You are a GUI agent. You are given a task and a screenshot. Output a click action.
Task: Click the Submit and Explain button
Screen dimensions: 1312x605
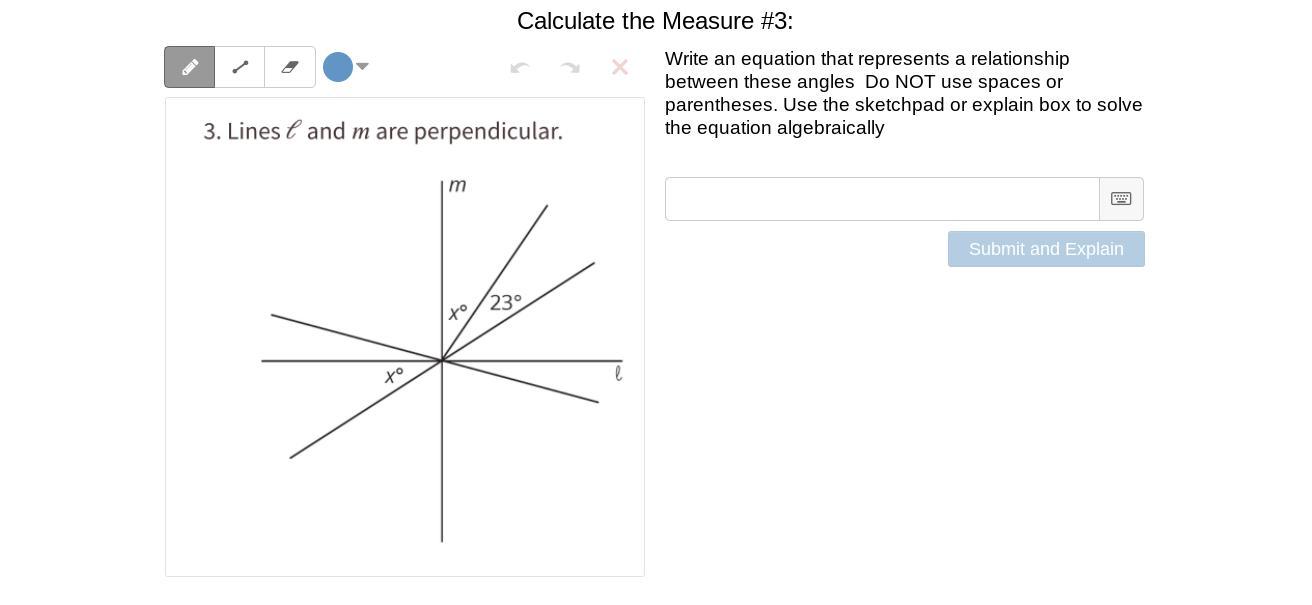click(x=1046, y=249)
